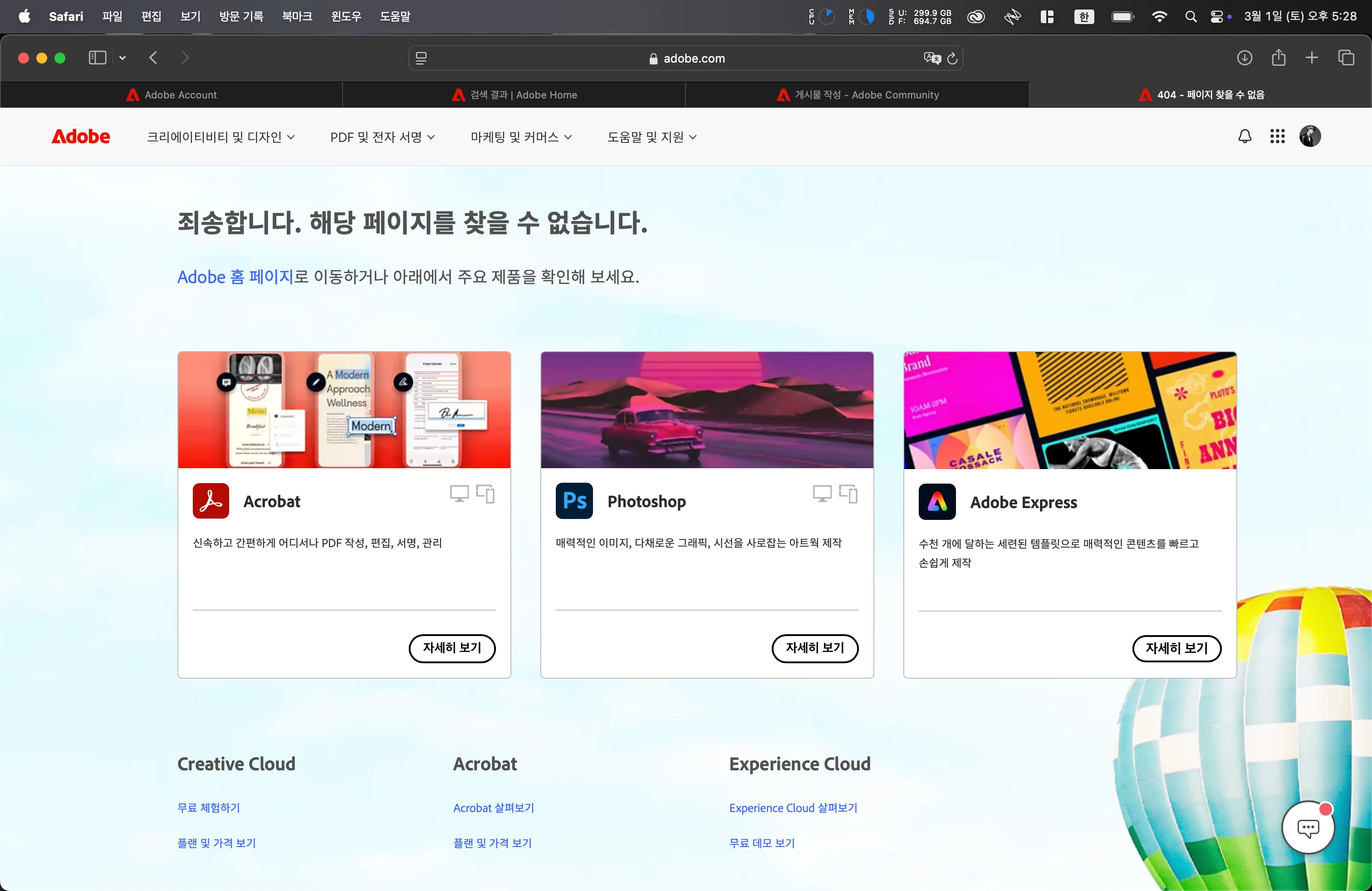1372x891 pixels.
Task: Open the chat support bubble icon
Action: 1308,827
